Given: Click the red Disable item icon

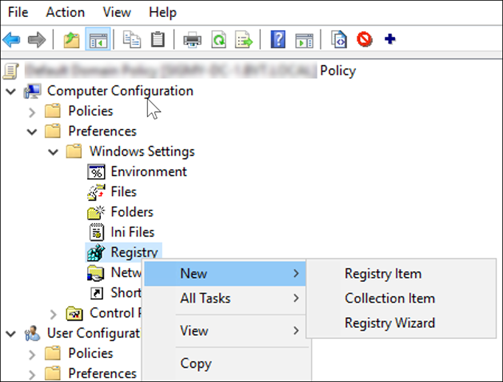Looking at the screenshot, I should click(364, 40).
